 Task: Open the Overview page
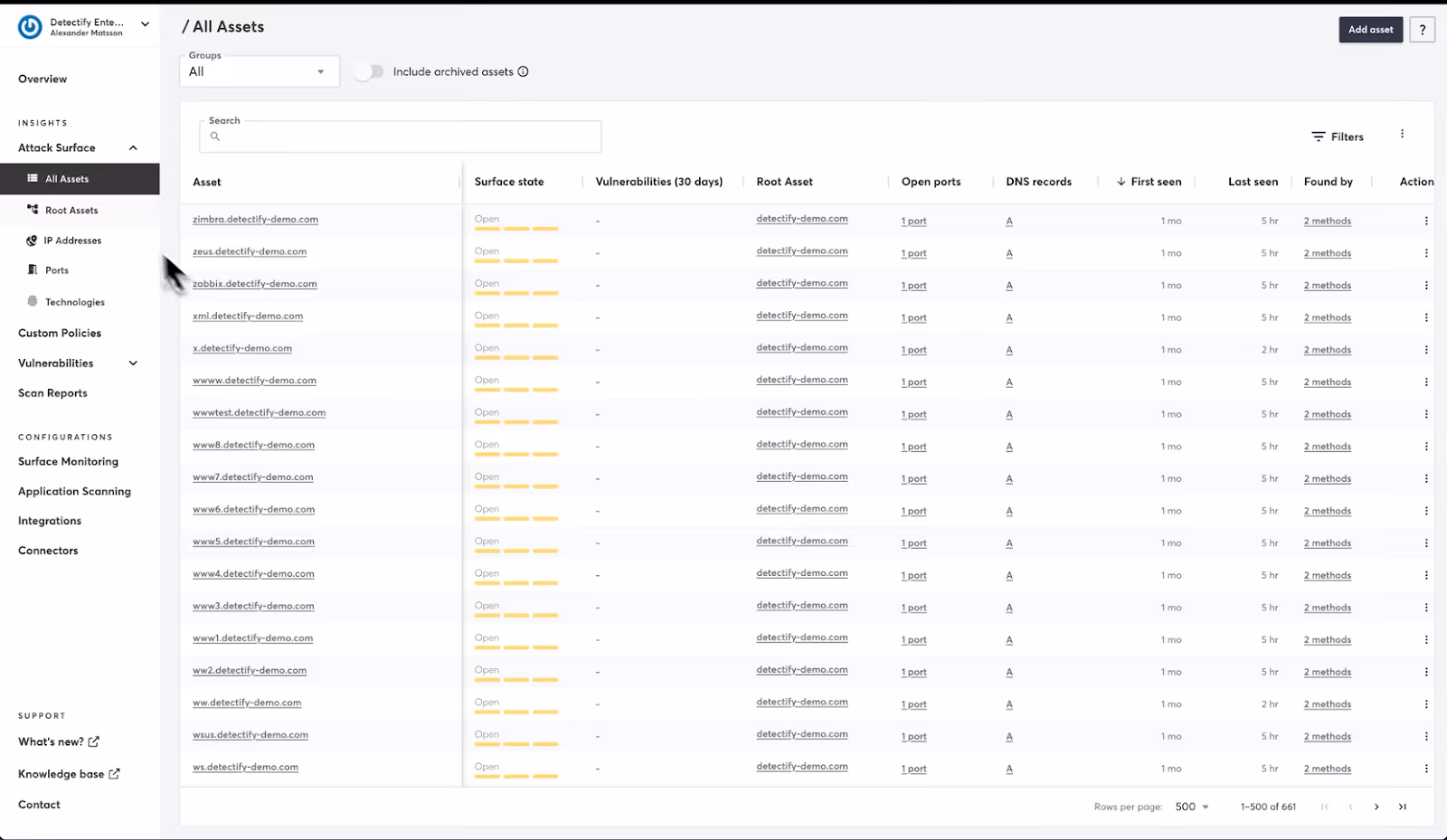(43, 79)
